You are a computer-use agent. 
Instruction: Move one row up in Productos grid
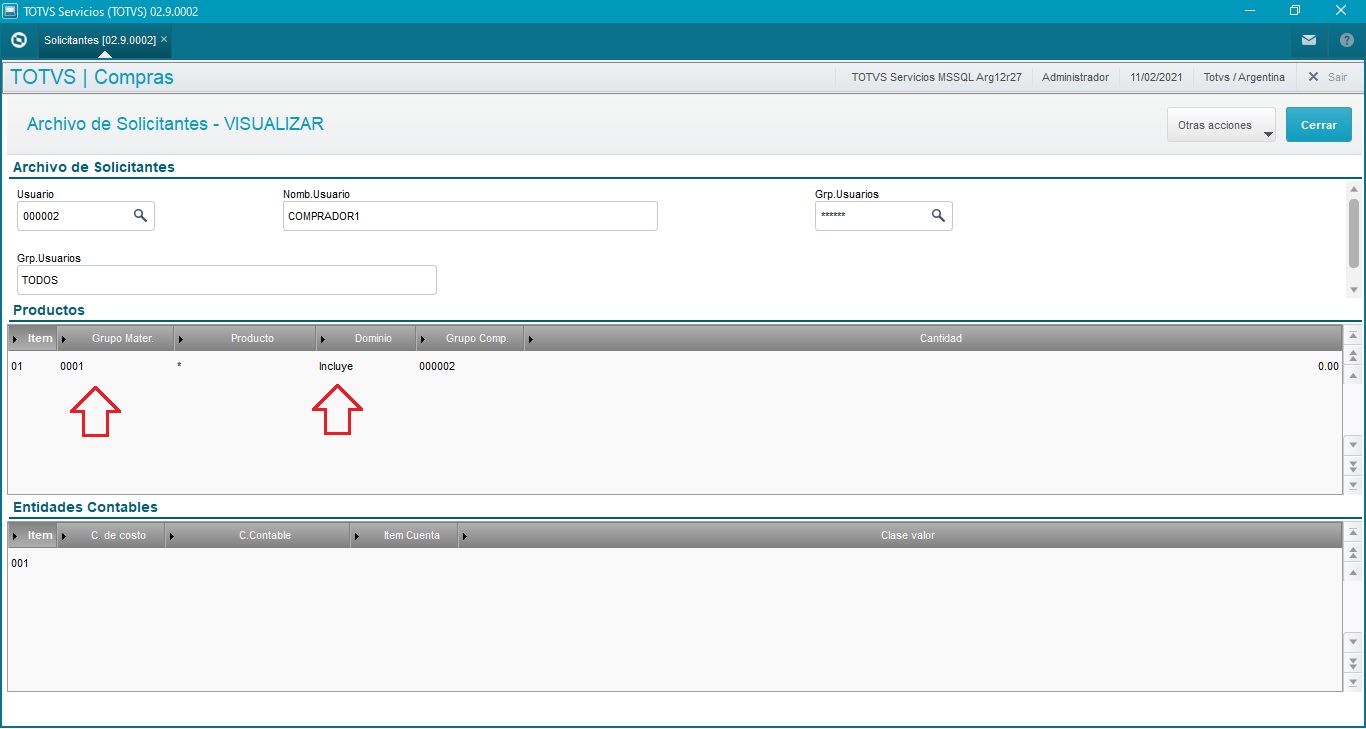(1354, 376)
